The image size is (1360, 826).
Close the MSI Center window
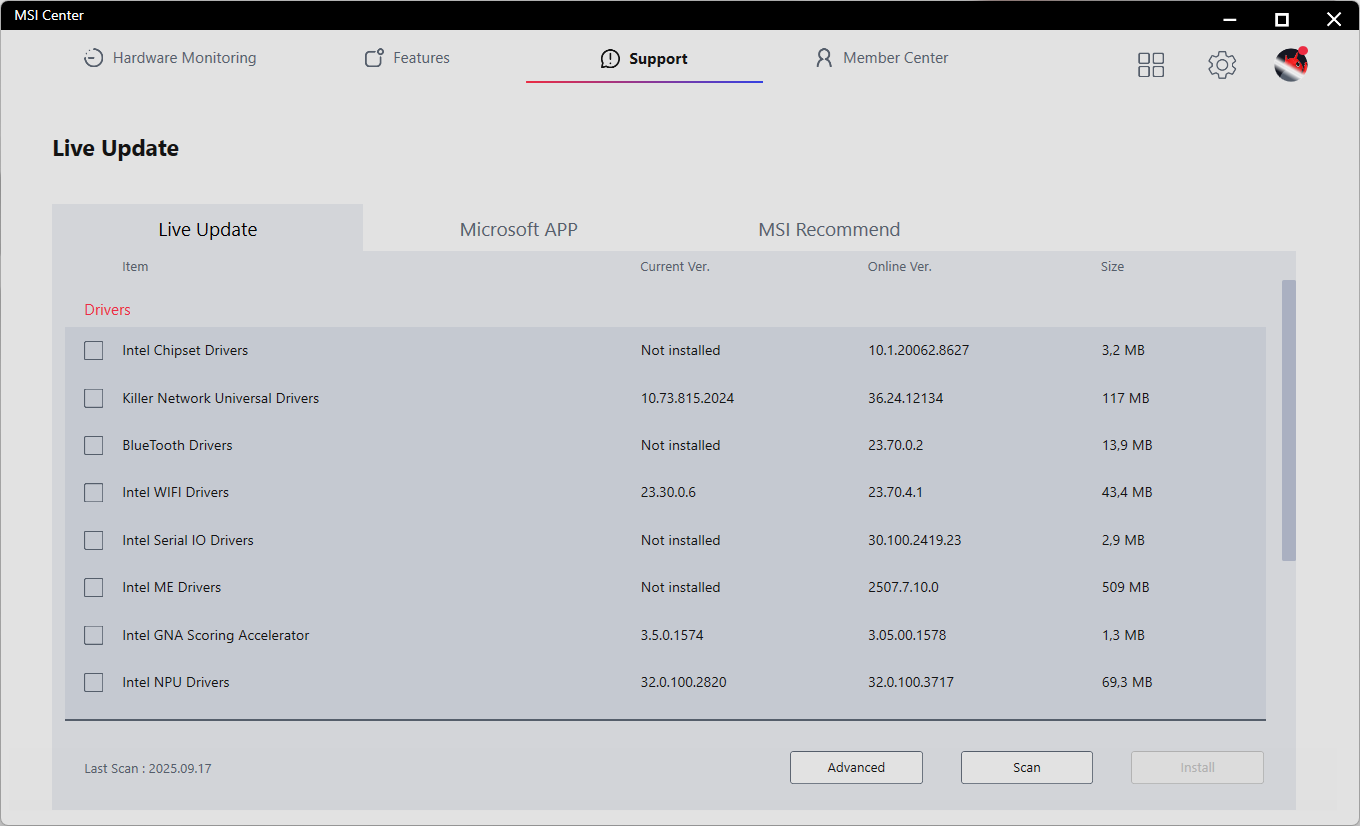tap(1333, 18)
